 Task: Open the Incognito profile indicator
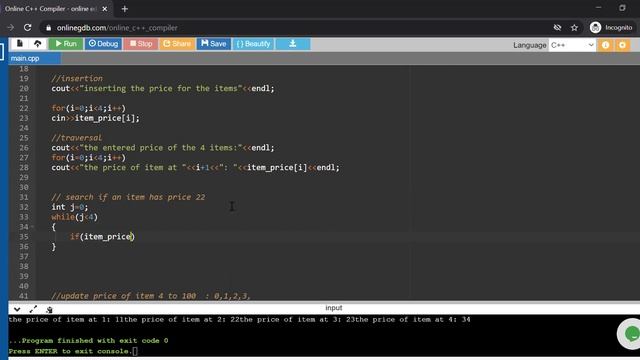(x=611, y=27)
